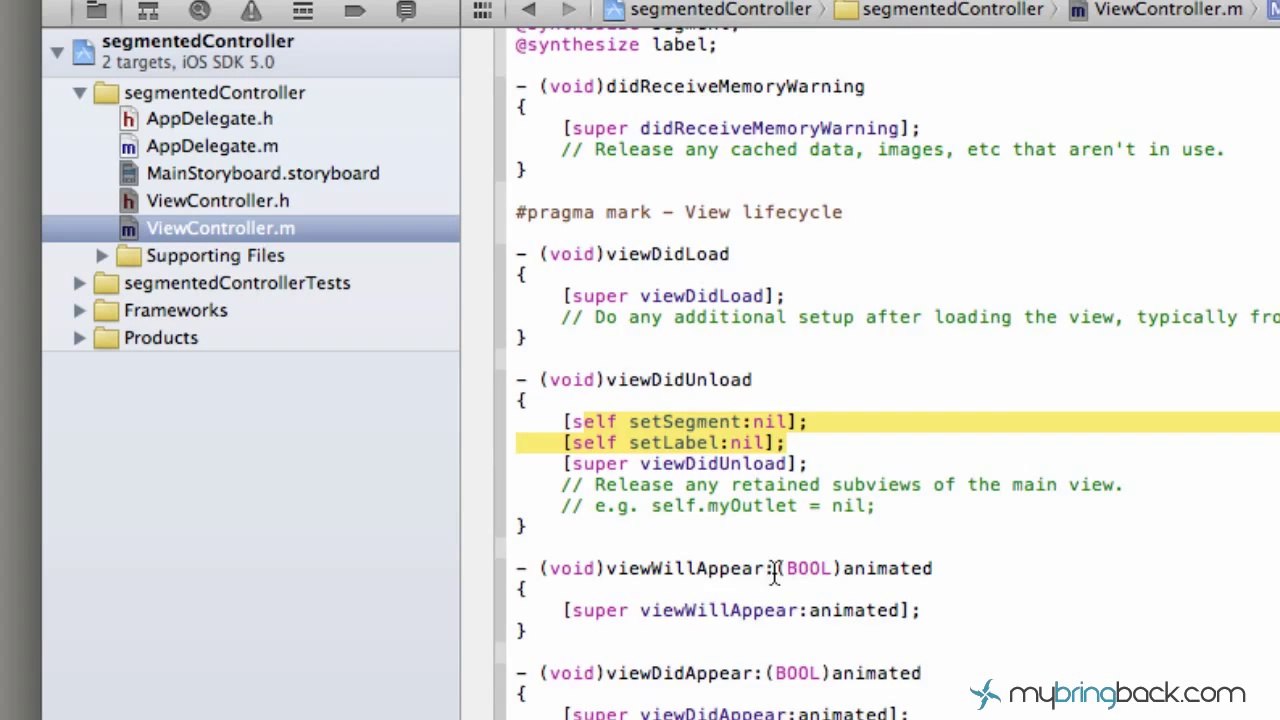The height and width of the screenshot is (720, 1280).
Task: Select ViewController.m in the navigator
Action: [x=251, y=228]
